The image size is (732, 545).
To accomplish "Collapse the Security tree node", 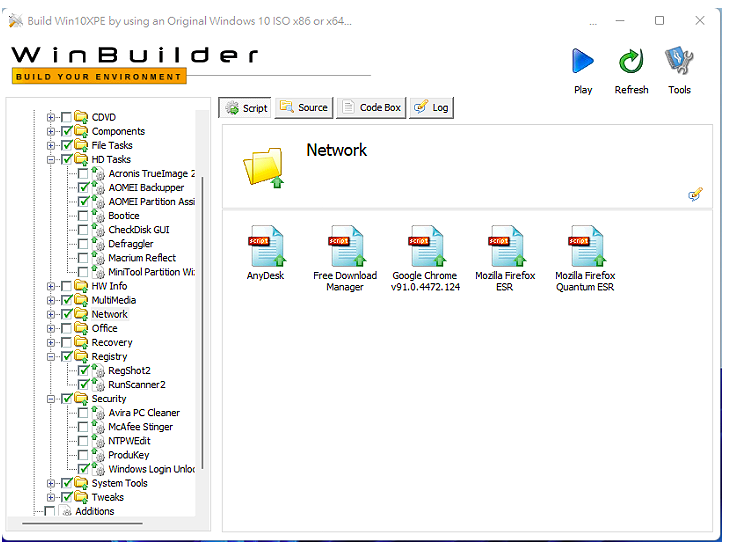I will (50, 399).
